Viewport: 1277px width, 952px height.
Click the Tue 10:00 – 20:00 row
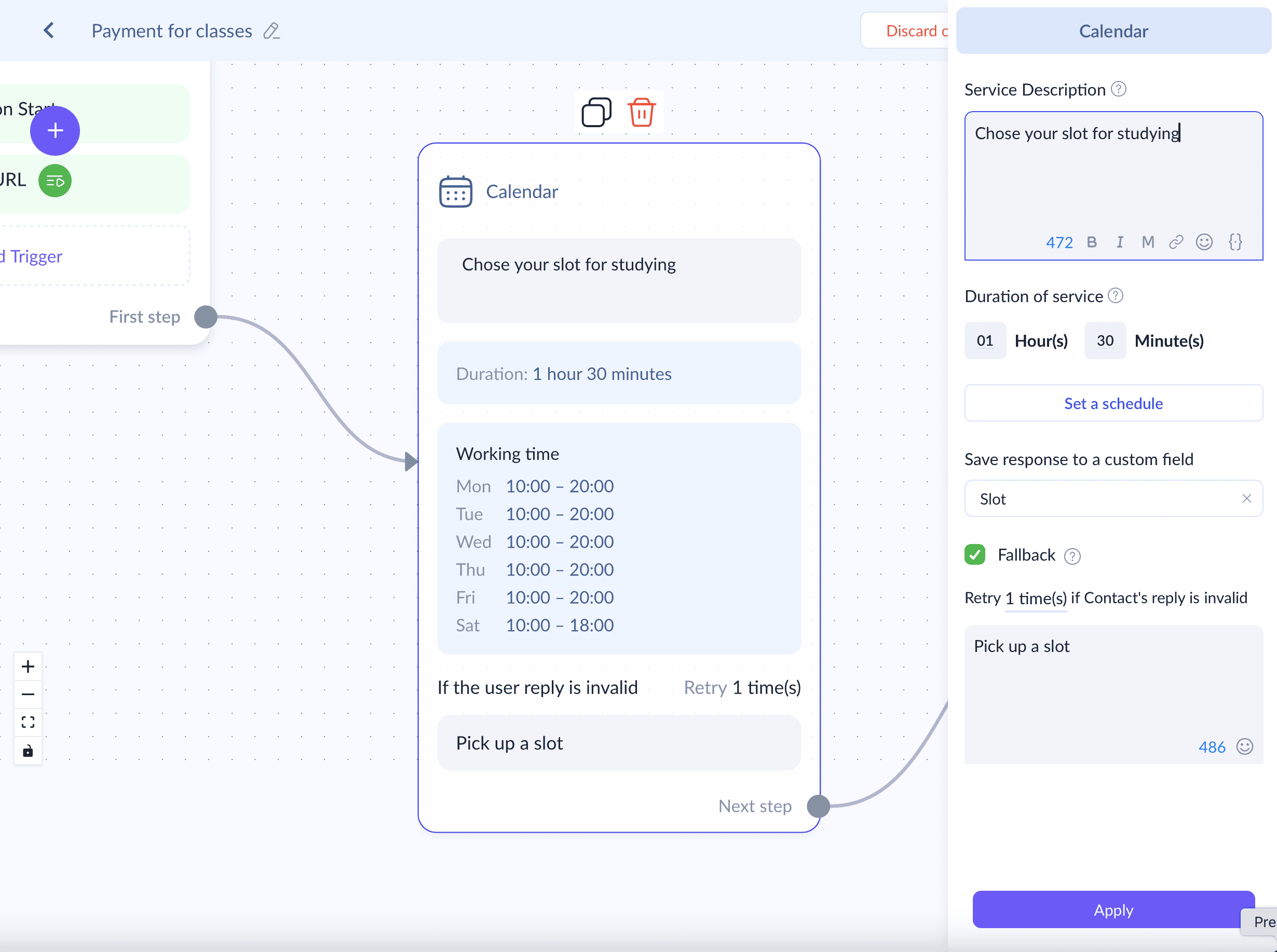click(x=535, y=514)
